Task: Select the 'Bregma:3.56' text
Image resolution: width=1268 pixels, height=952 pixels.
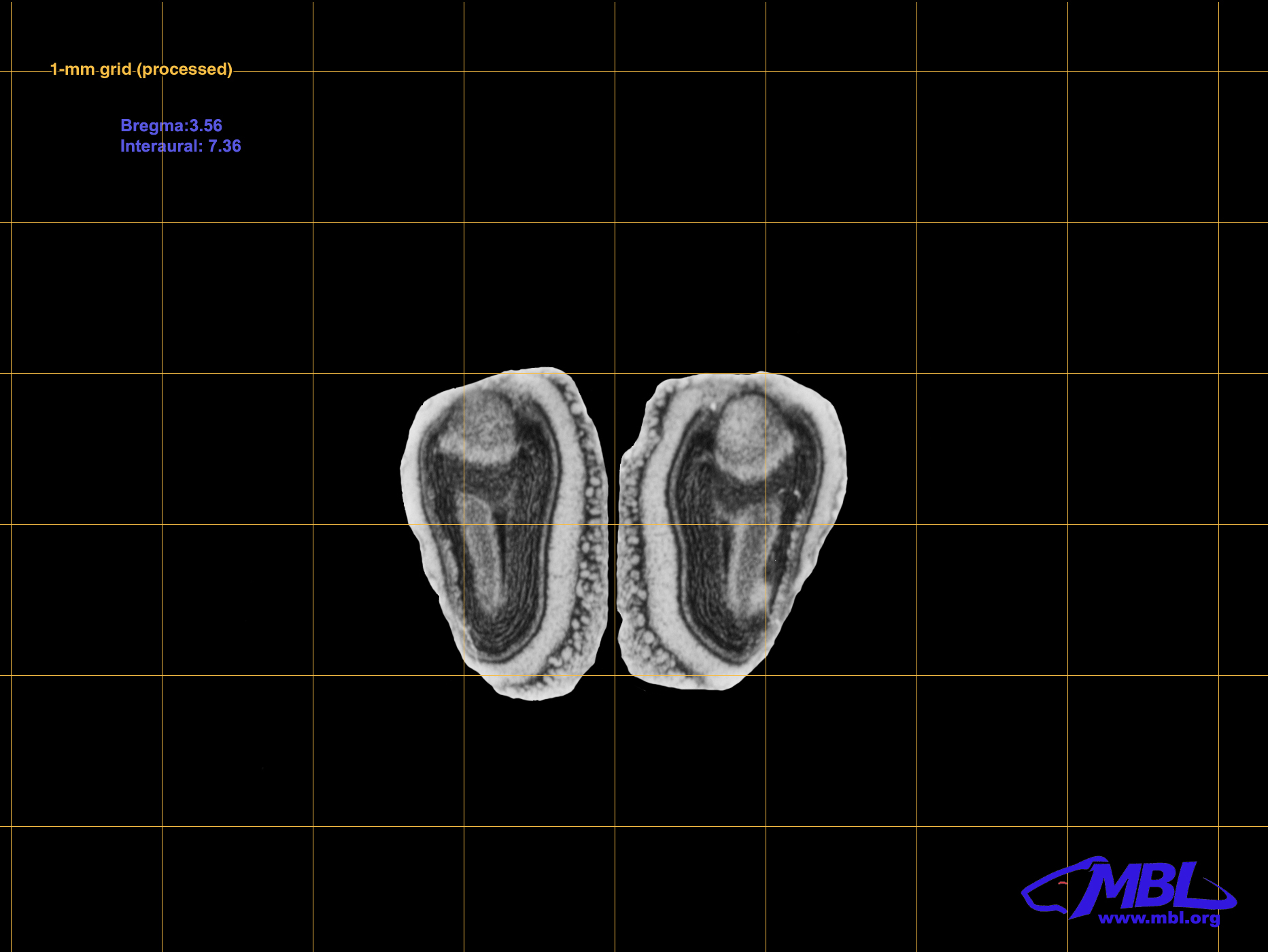Action: (171, 126)
